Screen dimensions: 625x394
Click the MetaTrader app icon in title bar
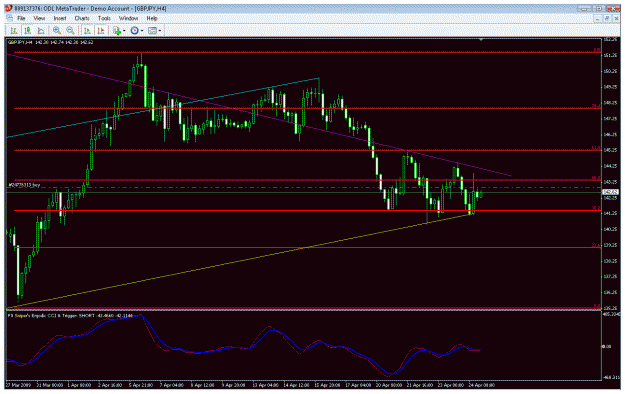(9, 8)
